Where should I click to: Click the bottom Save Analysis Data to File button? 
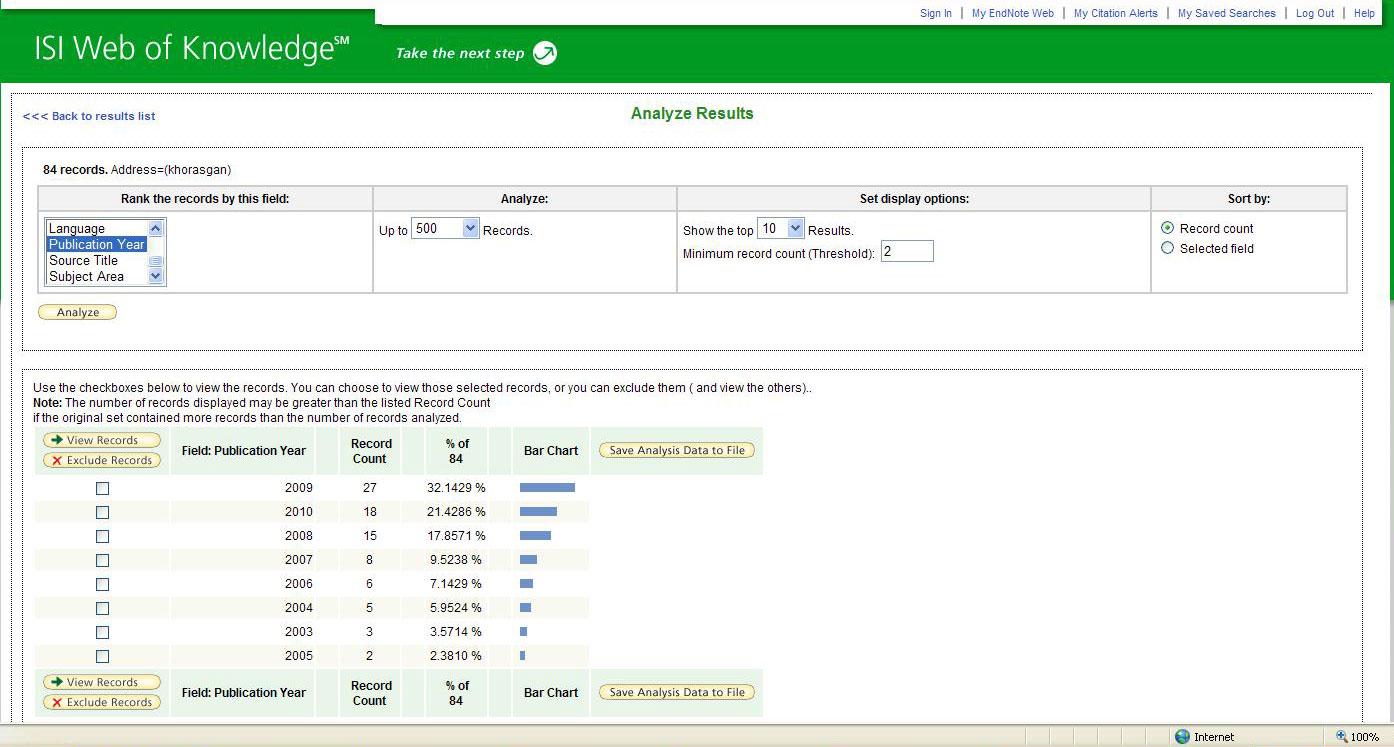coord(677,692)
